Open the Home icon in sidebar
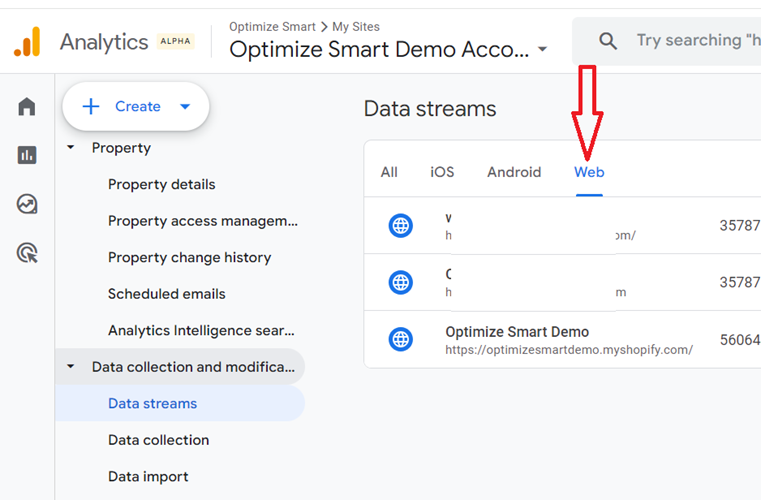 coord(27,106)
